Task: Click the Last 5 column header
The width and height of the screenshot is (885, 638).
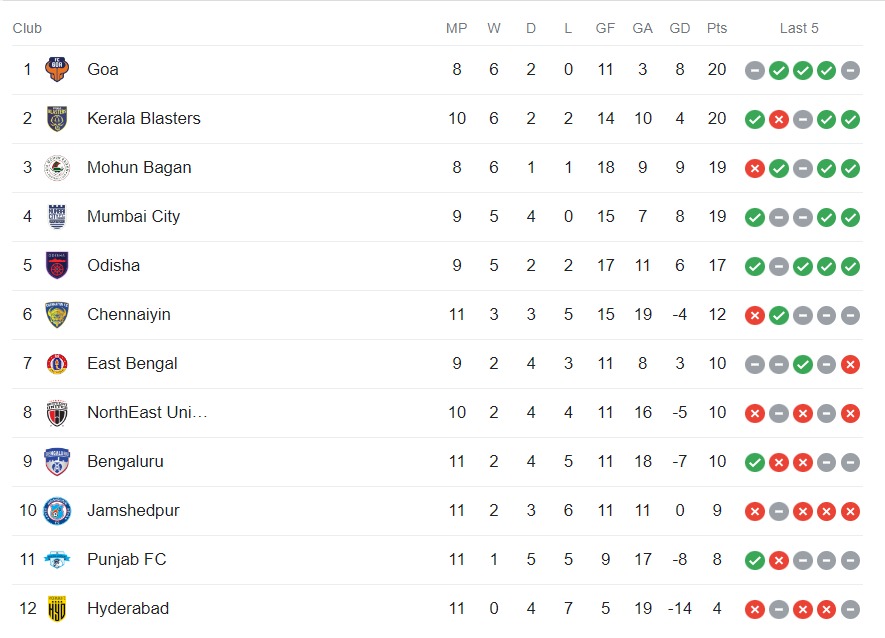Action: click(799, 28)
